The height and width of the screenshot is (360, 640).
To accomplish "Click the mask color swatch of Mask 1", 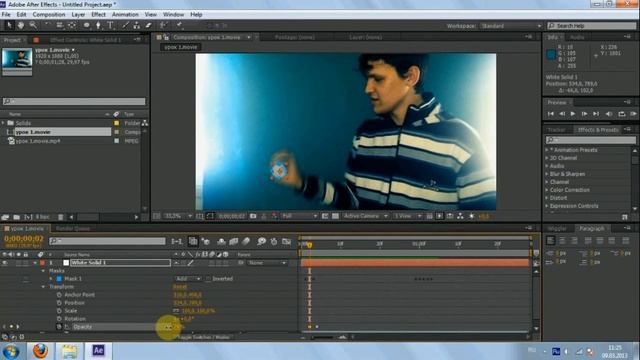I will point(59,279).
